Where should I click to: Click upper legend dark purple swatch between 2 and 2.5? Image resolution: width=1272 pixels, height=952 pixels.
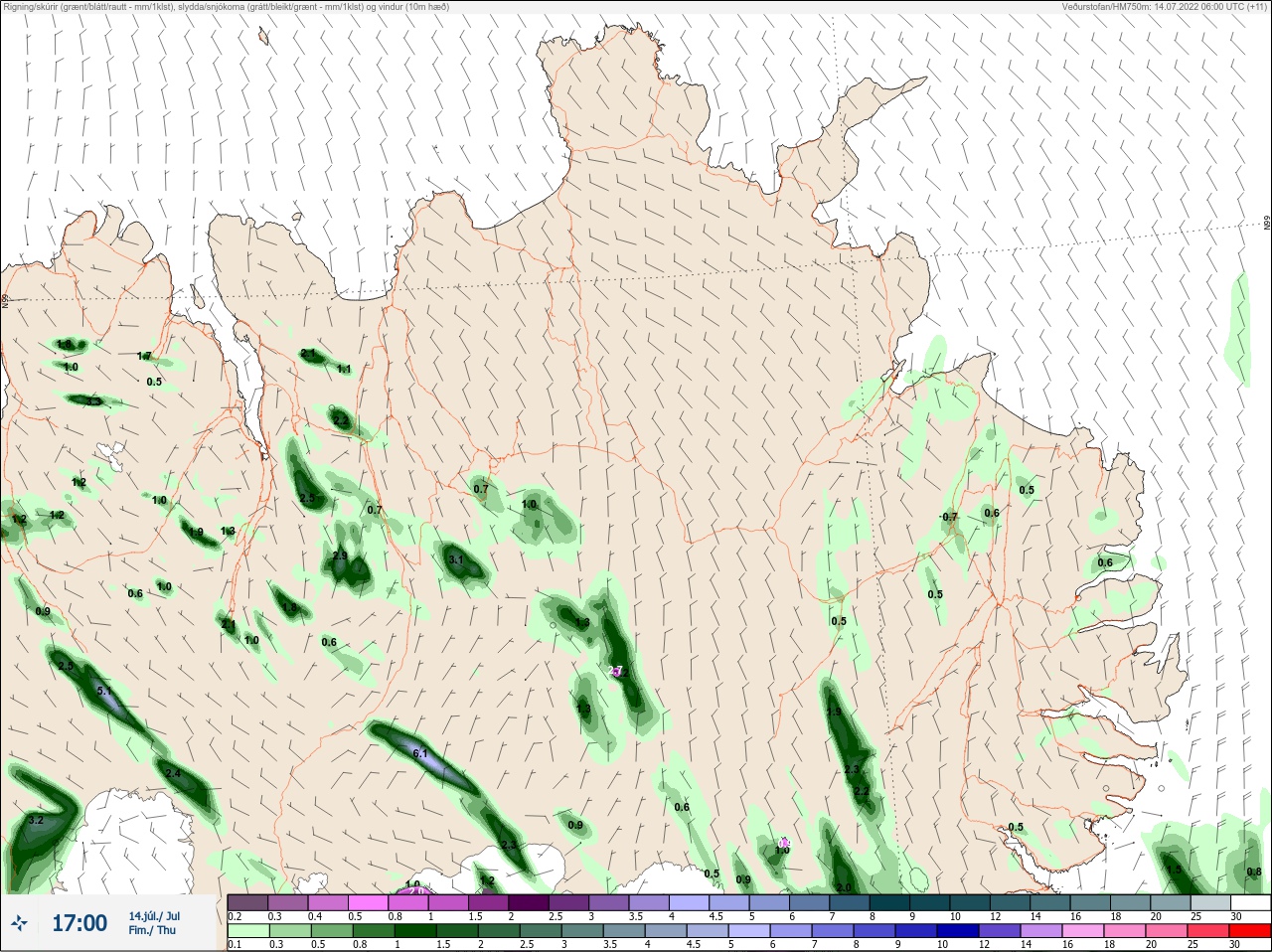529,903
